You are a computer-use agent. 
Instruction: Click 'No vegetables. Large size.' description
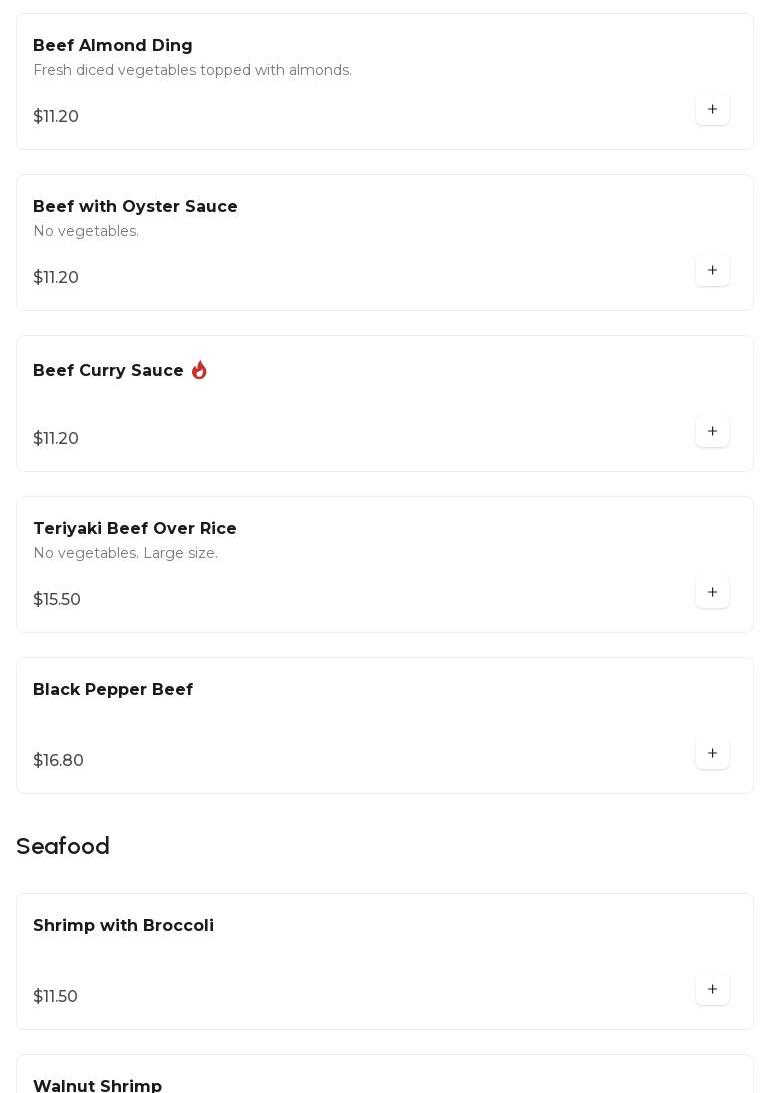pos(125,554)
